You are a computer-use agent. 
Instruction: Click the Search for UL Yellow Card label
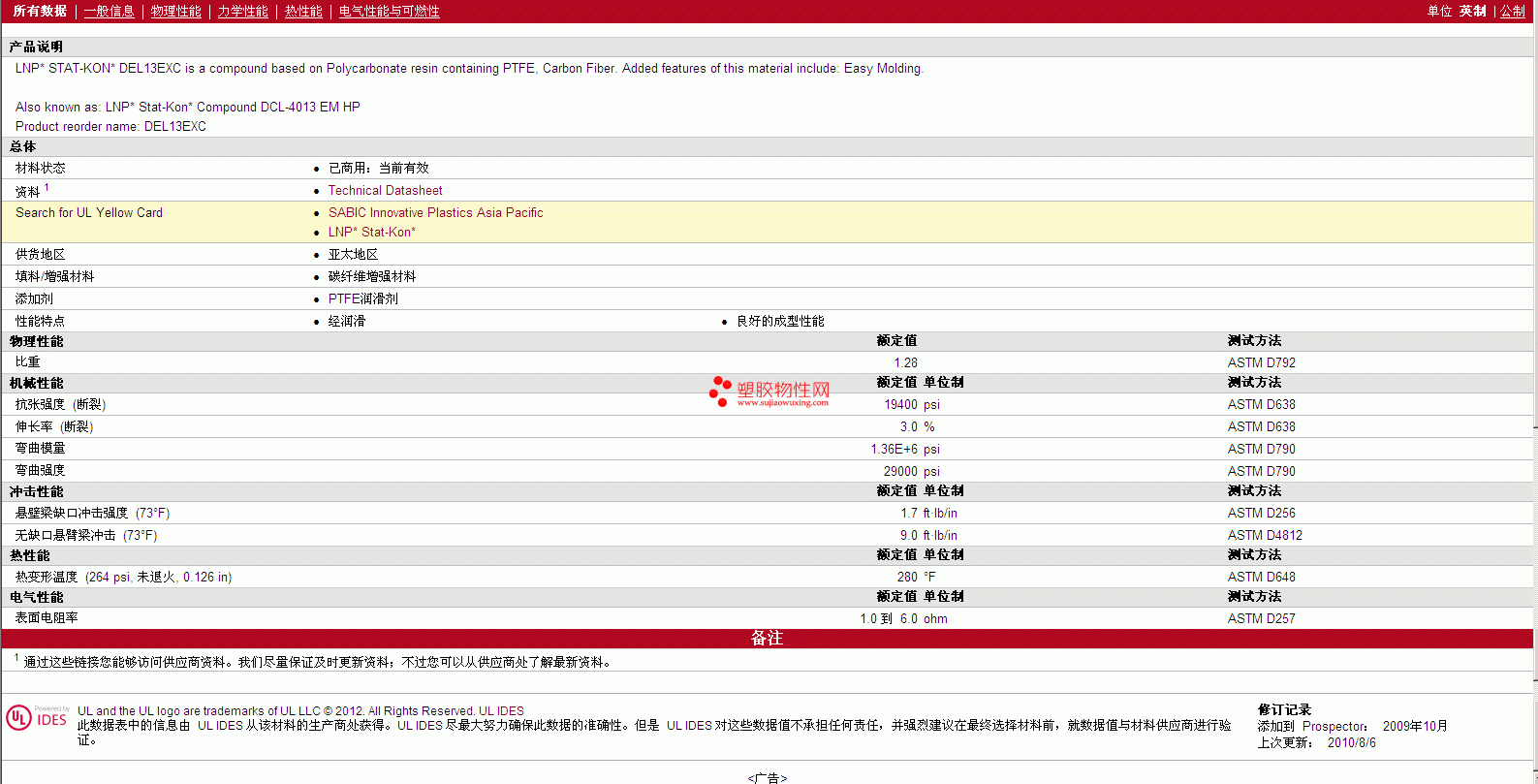(89, 213)
